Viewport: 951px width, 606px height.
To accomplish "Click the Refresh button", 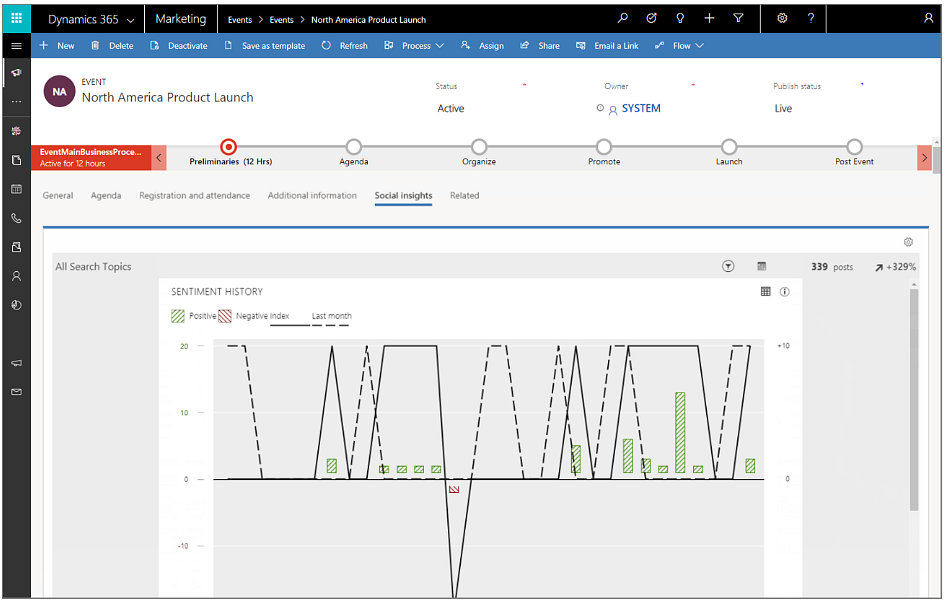I will pos(344,45).
